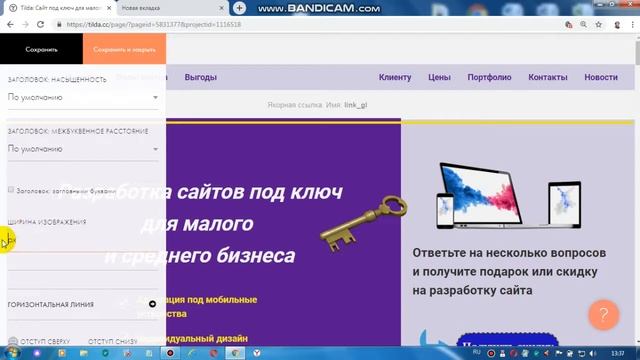This screenshot has height=360, width=640.
Task: Click the orange 'Сохранить и закрыть' button
Action: click(124, 49)
